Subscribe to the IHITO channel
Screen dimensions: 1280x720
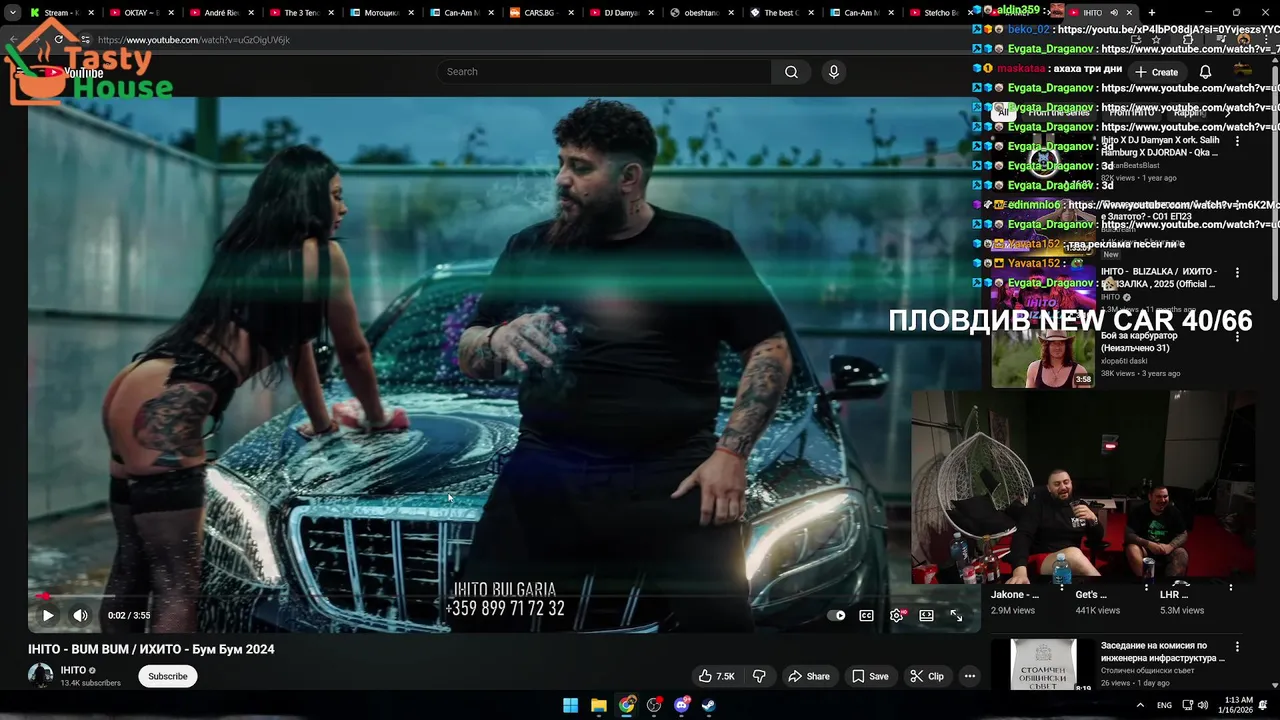coord(168,676)
